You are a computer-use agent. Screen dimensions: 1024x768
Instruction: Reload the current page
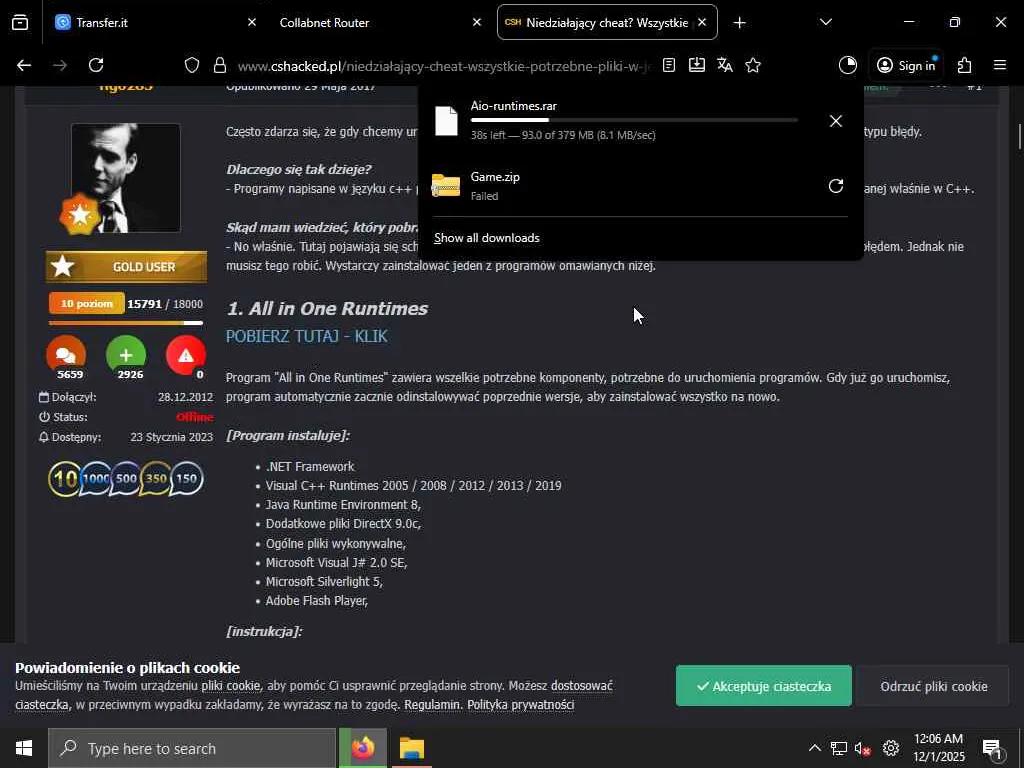point(96,65)
